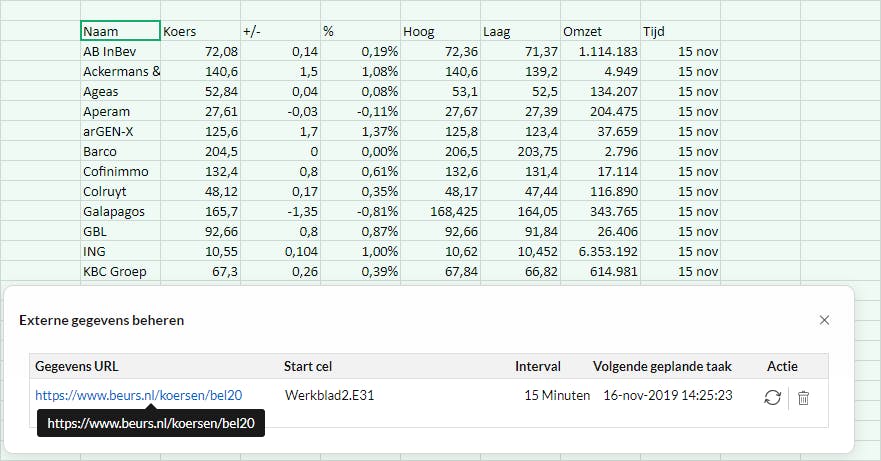Select the Galapagos row name cell

point(120,211)
